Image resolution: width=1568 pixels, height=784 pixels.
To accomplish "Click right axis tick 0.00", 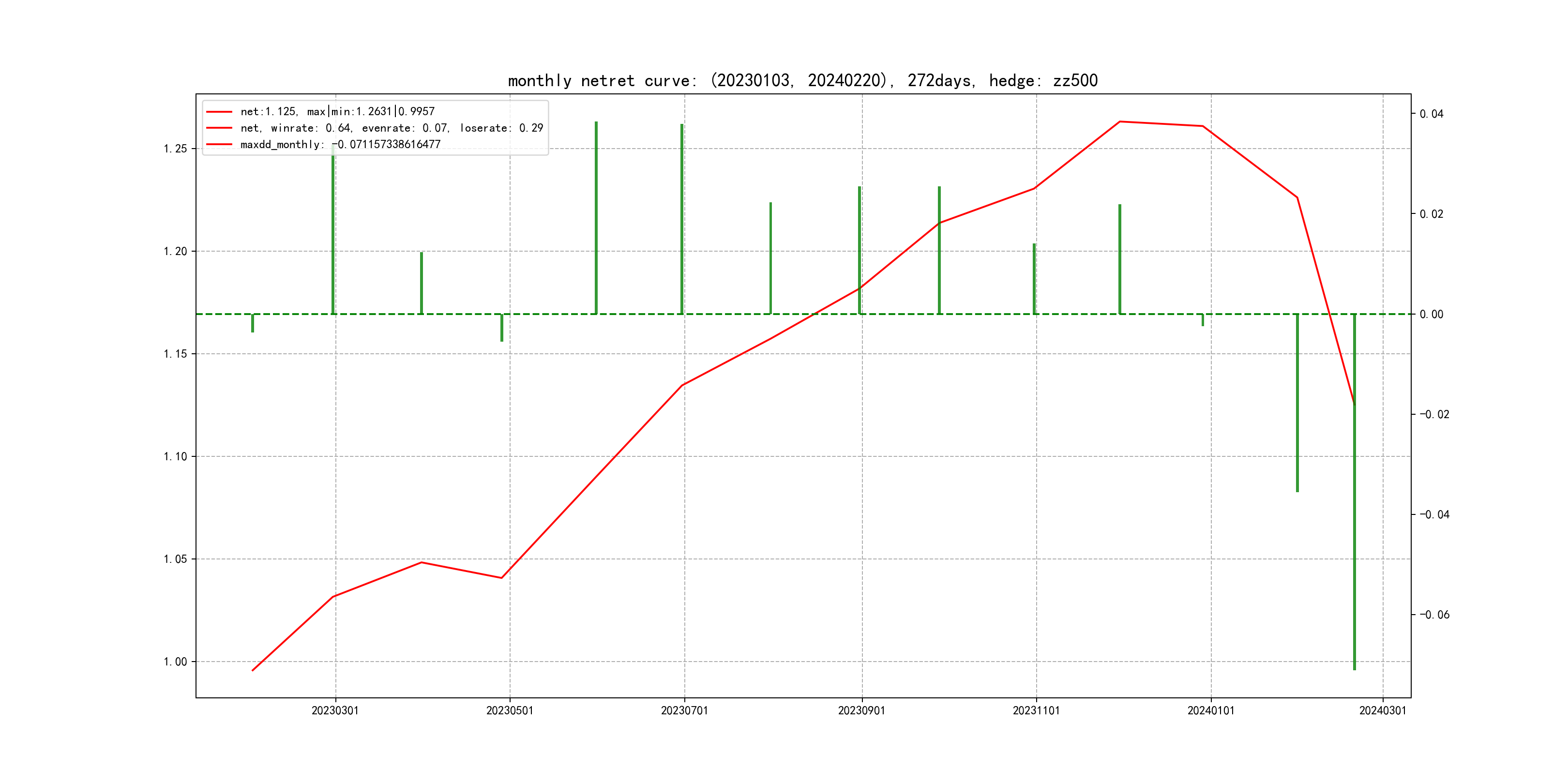I will 1431,314.
